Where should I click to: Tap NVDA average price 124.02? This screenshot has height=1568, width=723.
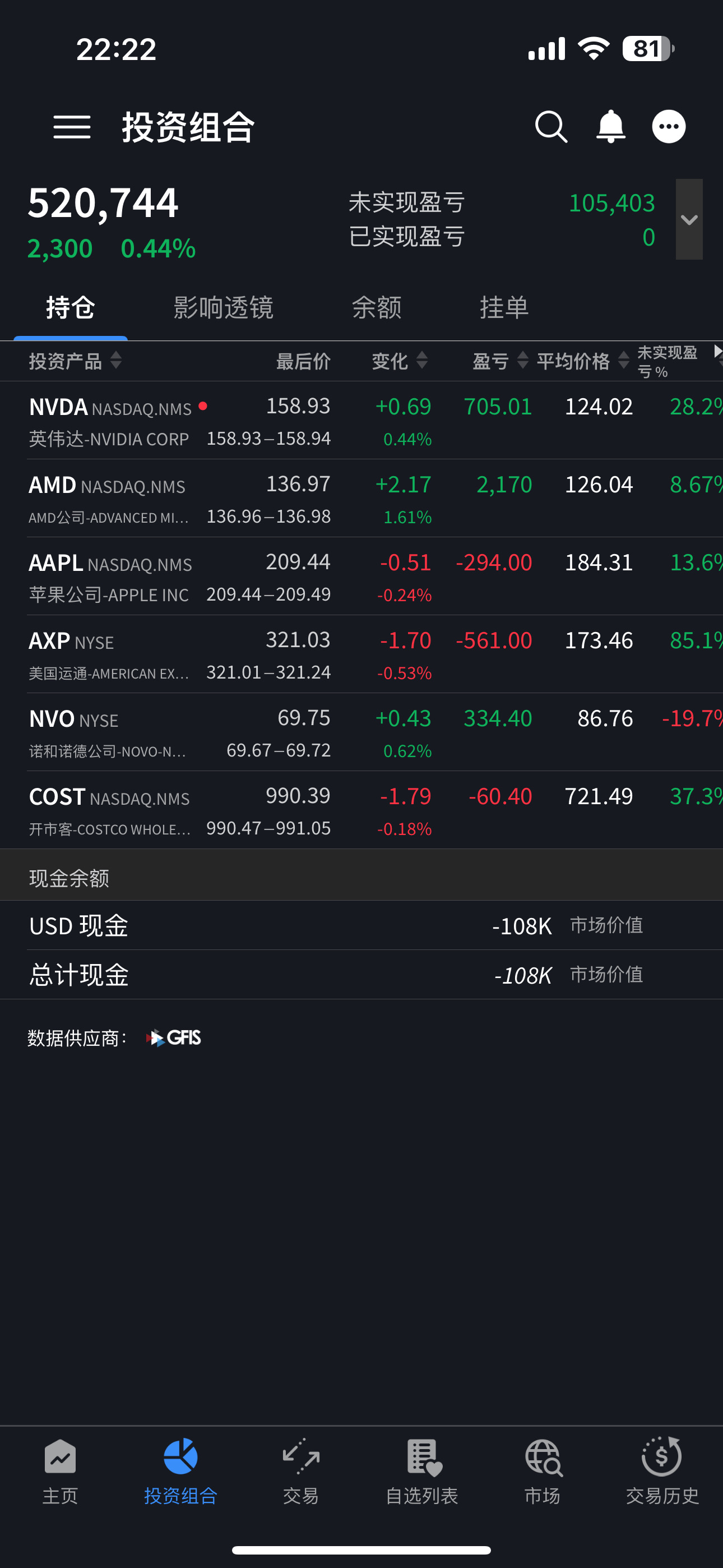pyautogui.click(x=599, y=407)
